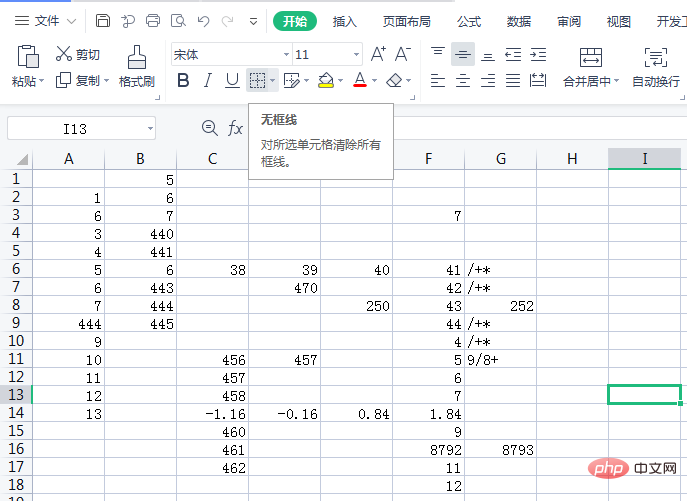Expand the Paste (粘贴) dropdown arrow
The width and height of the screenshot is (687, 501).
(x=42, y=81)
